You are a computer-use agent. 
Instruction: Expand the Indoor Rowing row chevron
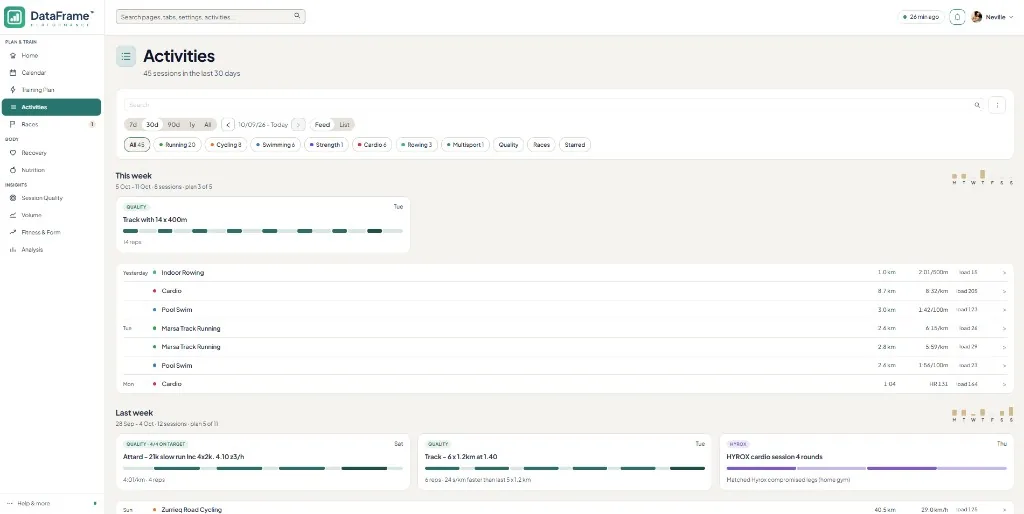click(x=1004, y=273)
